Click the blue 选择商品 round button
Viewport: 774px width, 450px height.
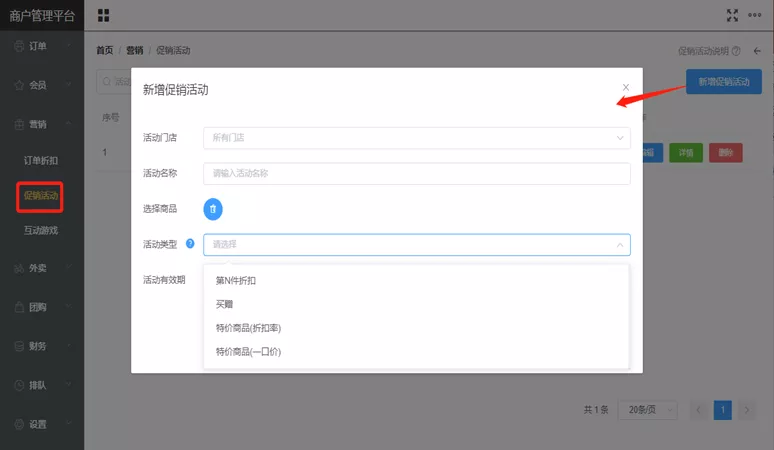[213, 209]
